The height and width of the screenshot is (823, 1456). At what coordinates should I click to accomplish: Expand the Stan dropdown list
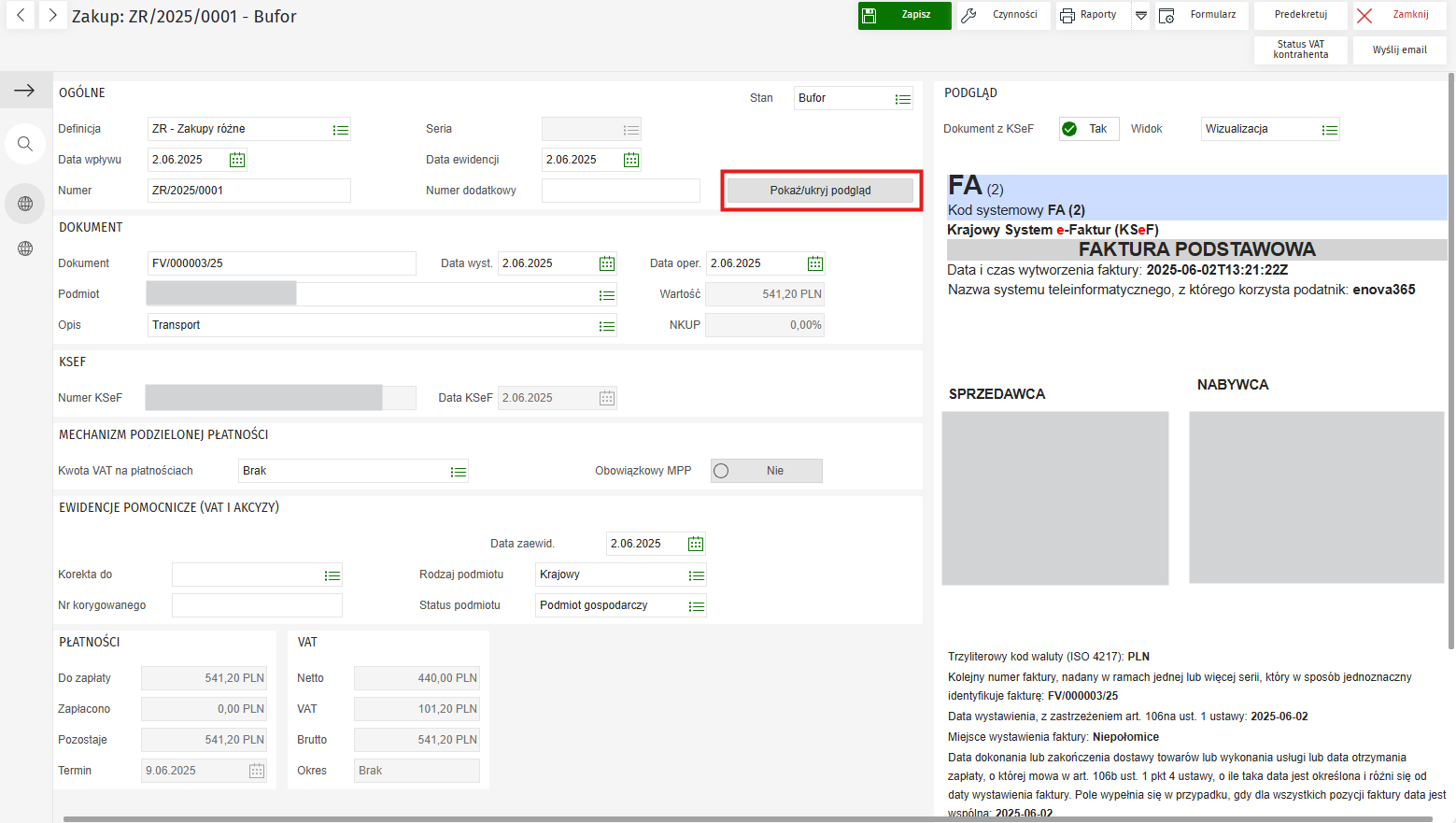[x=903, y=99]
